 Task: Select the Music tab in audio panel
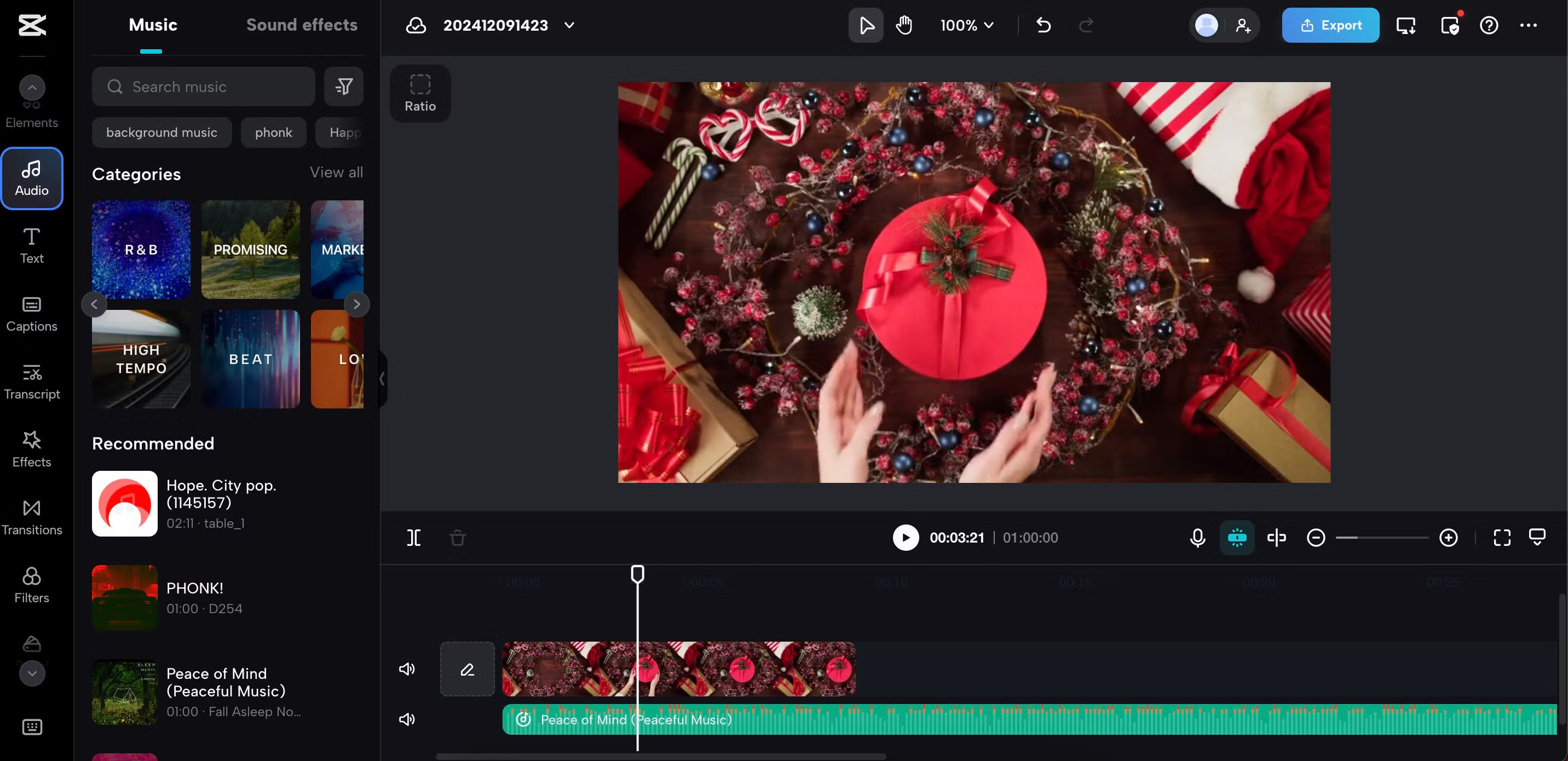tap(152, 24)
